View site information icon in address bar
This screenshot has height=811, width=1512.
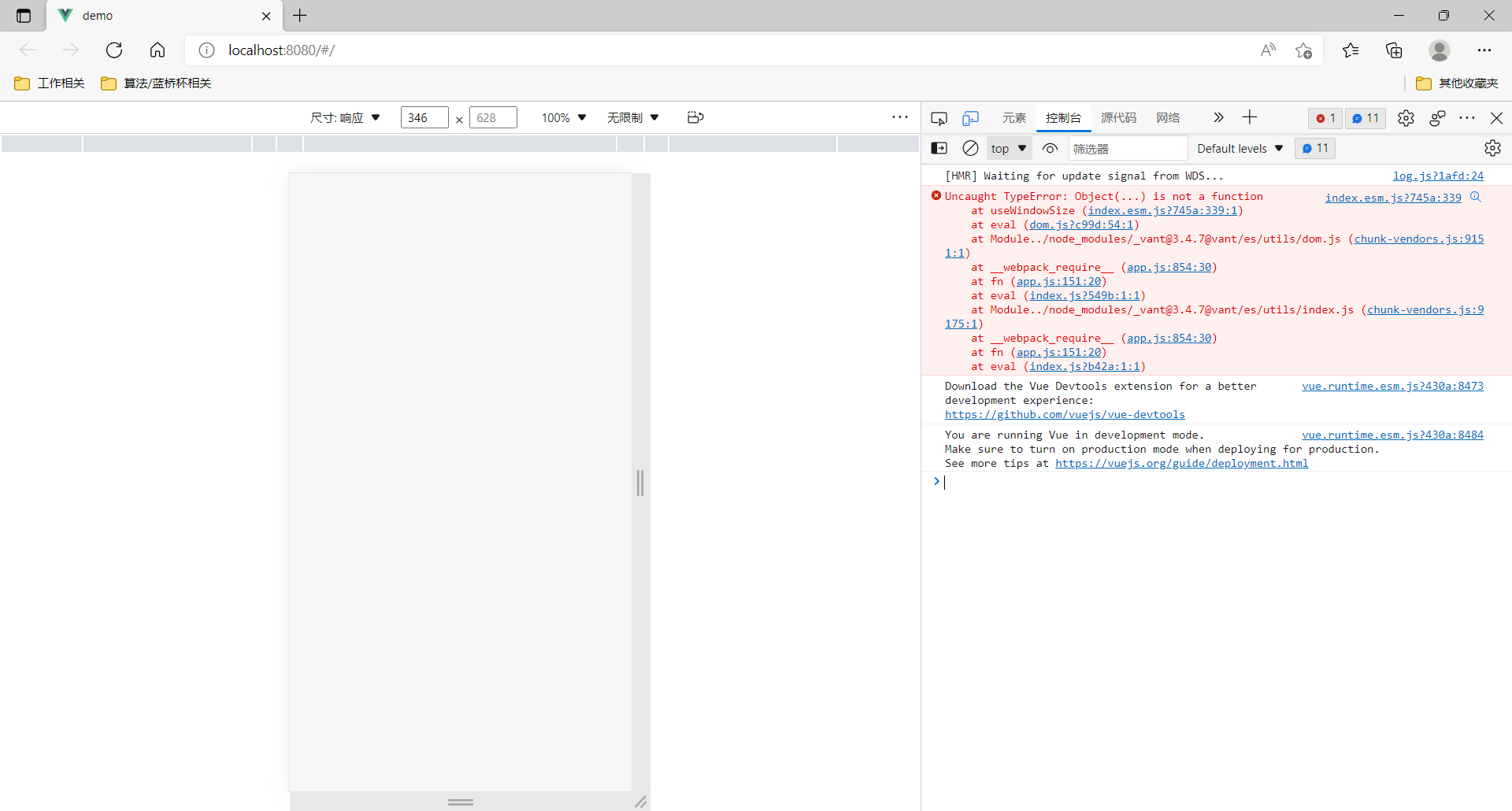coord(206,50)
